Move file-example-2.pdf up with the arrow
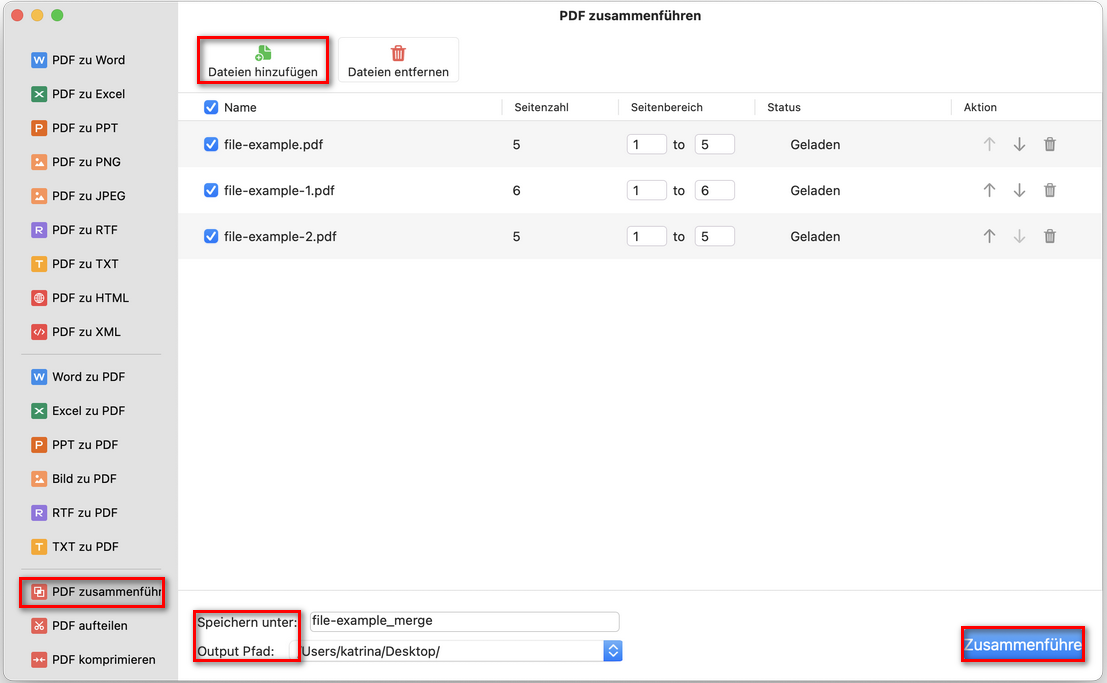The width and height of the screenshot is (1107, 683). pos(989,236)
